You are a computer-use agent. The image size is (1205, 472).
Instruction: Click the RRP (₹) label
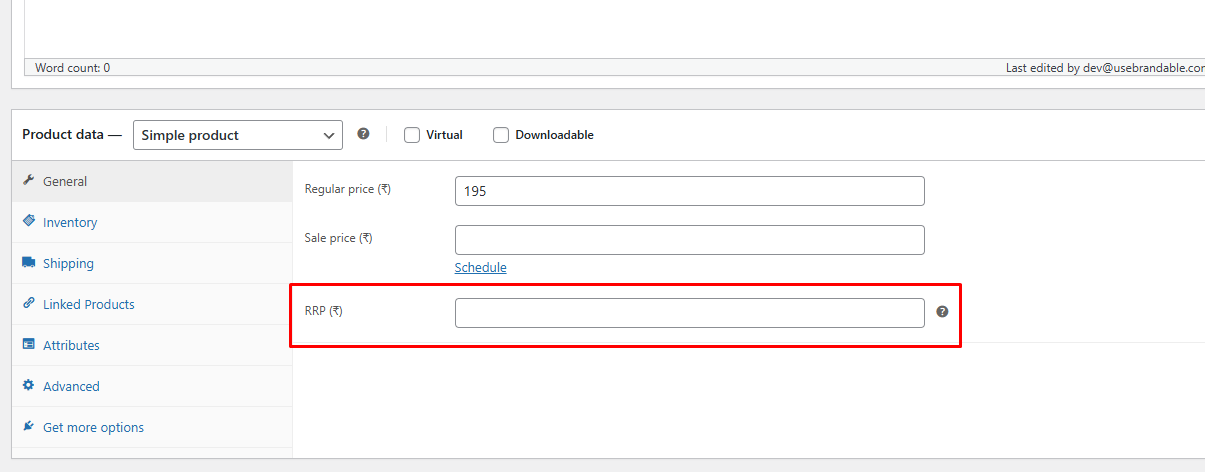323,311
